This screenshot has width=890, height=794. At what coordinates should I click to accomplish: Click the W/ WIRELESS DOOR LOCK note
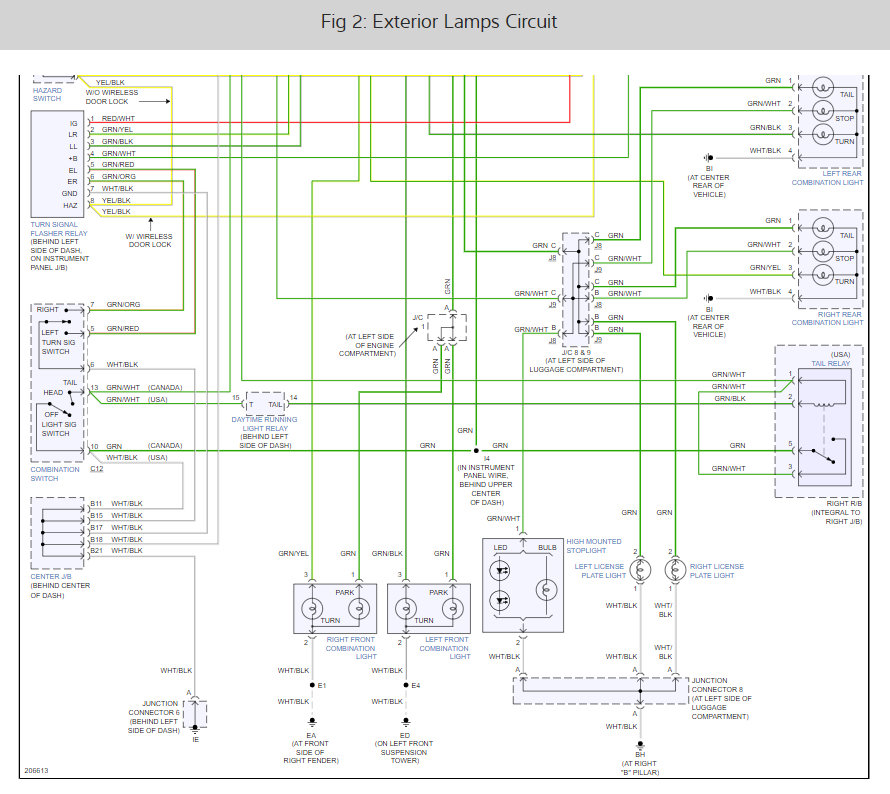[149, 241]
